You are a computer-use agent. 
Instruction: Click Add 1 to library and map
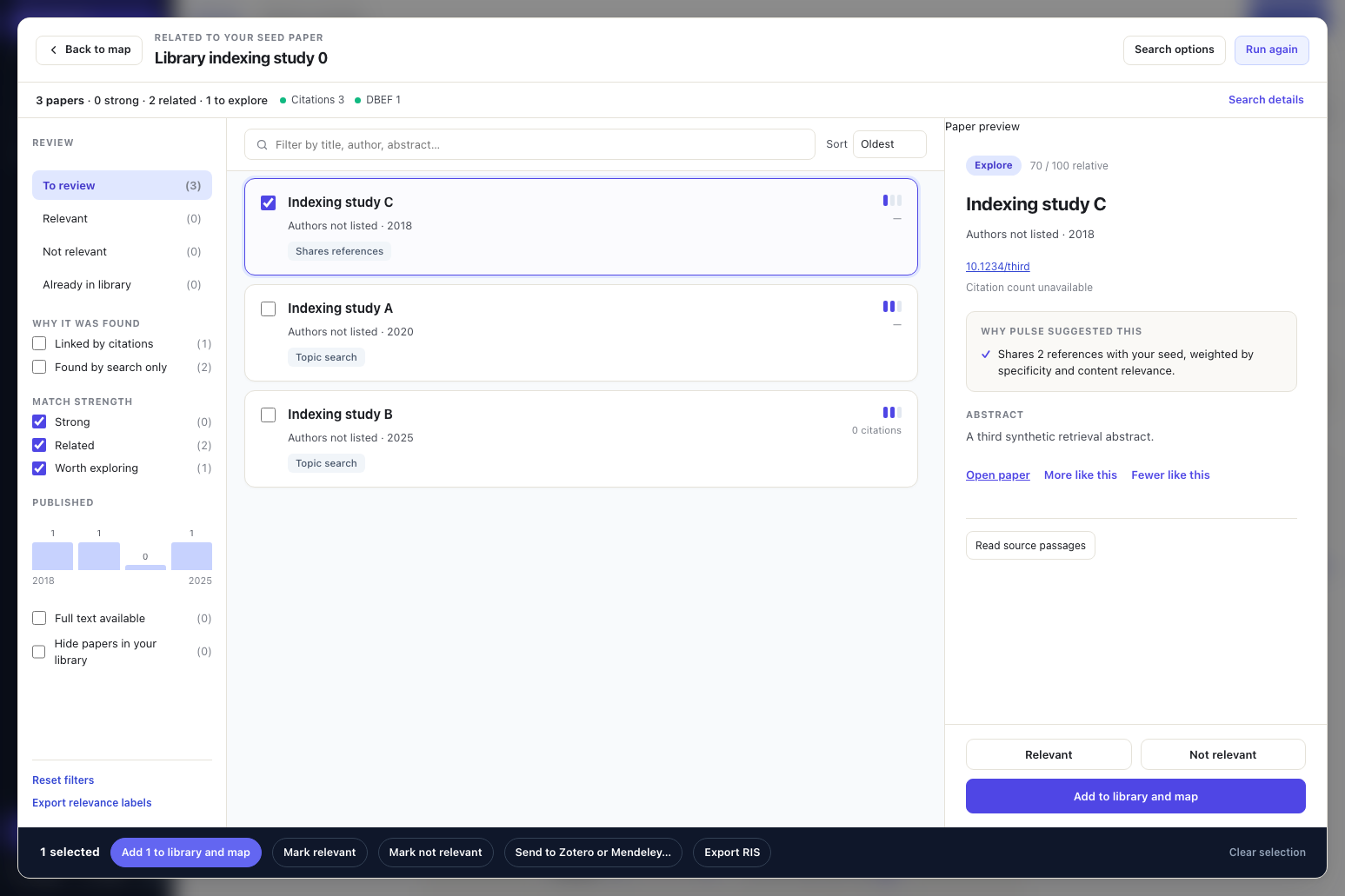(x=185, y=853)
